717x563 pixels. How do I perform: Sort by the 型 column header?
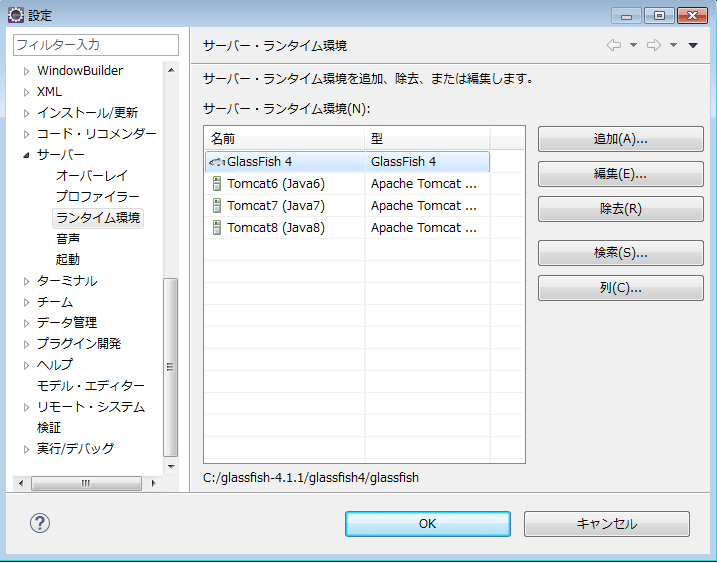pos(427,139)
